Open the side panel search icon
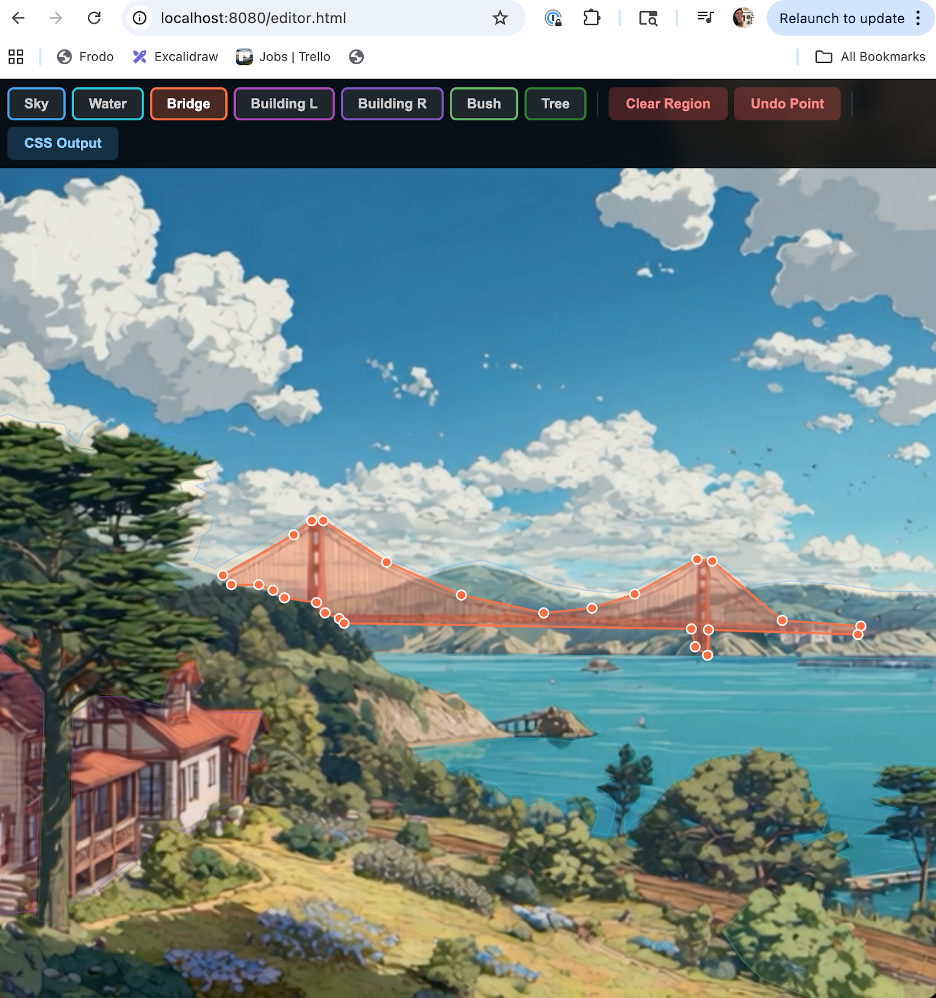Screen dimensions: 936x998 648,18
